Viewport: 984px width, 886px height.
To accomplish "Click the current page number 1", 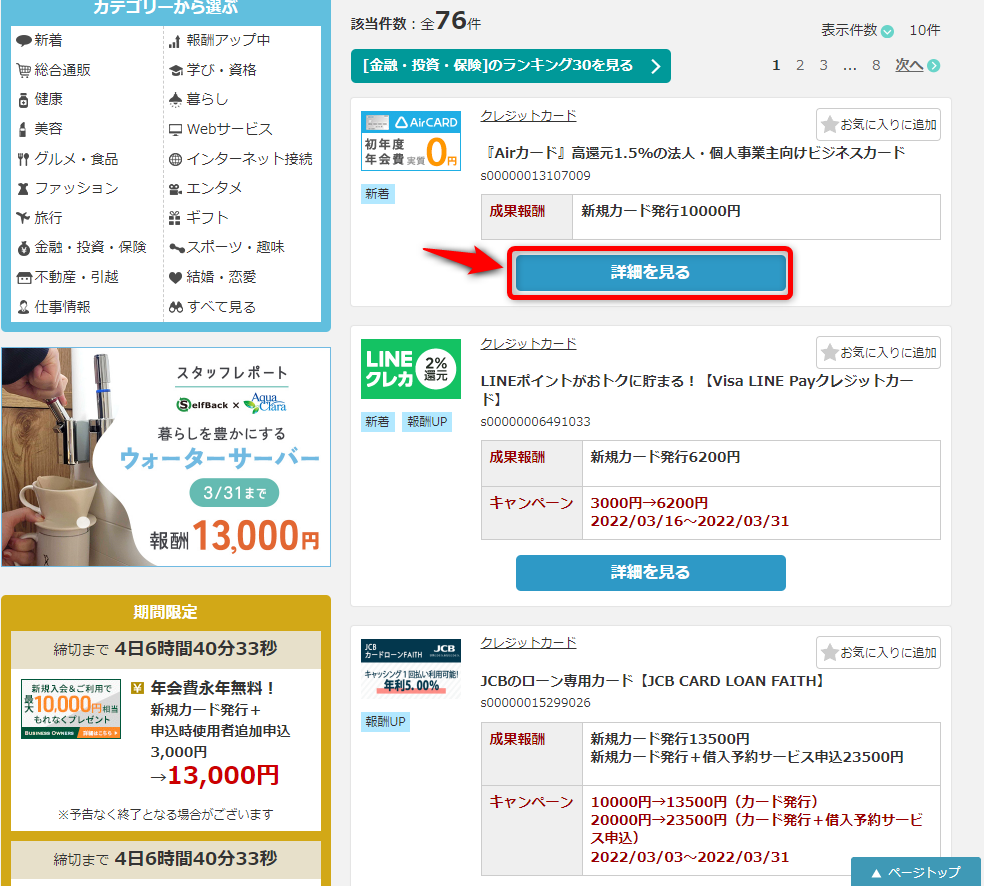I will point(776,65).
